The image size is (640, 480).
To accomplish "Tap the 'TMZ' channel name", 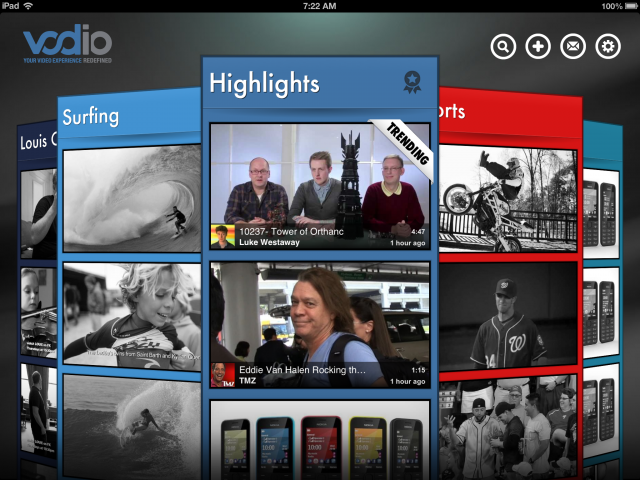I will click(247, 381).
